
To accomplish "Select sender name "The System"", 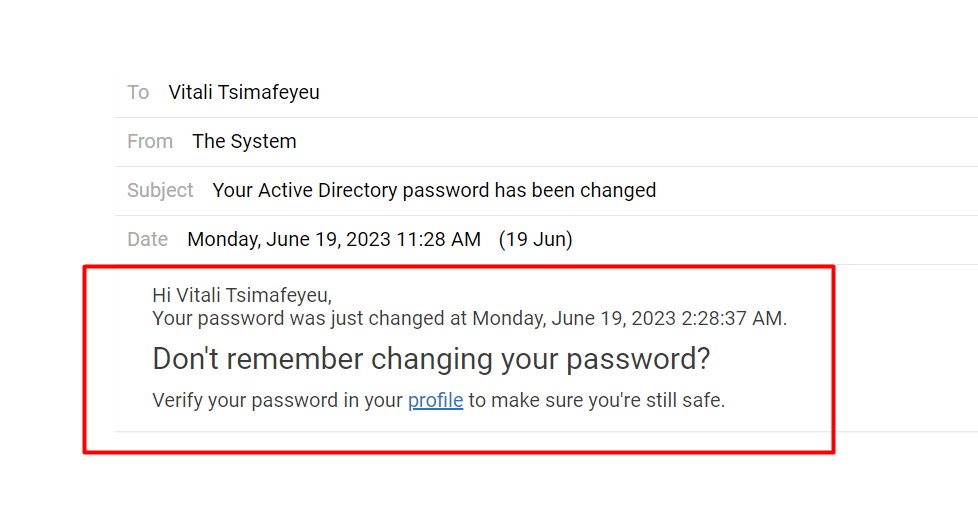I will [244, 142].
